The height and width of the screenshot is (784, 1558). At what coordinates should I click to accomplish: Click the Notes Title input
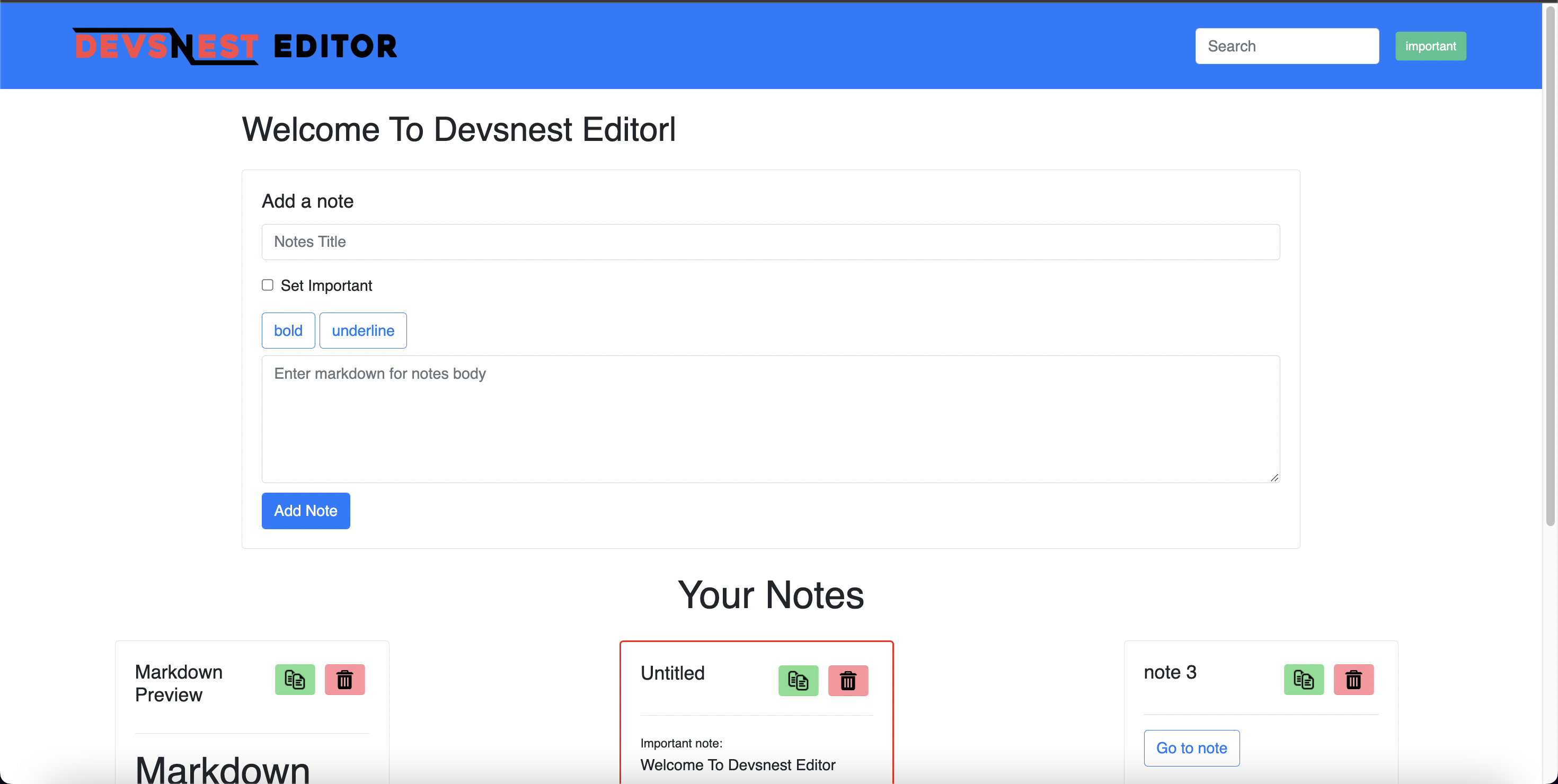coord(770,242)
